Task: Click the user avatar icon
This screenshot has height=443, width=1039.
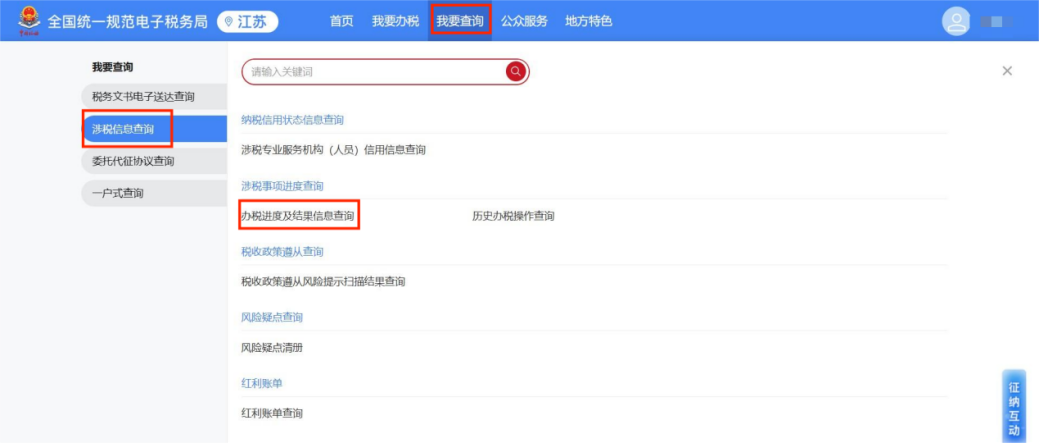Action: click(x=956, y=21)
